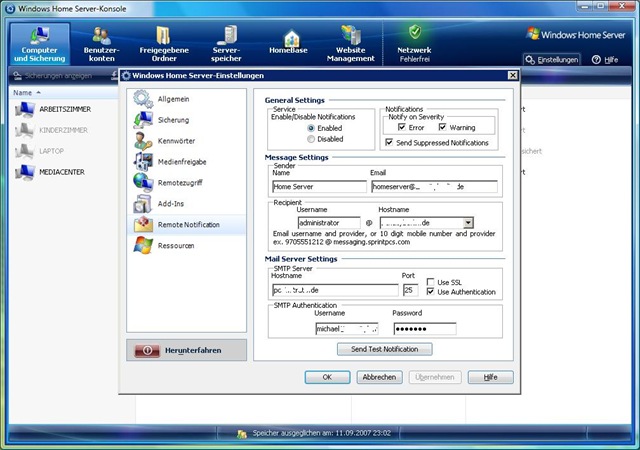Open the Hilfe link in the console header

point(605,60)
